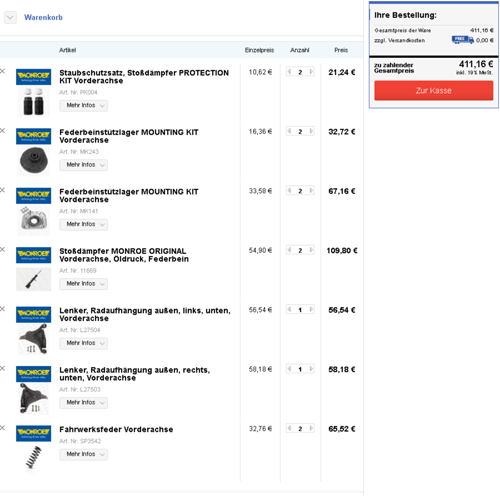
Task: Remove the Stoßdämpfer MONROE ORIGINAL item
Action: [x=2, y=249]
